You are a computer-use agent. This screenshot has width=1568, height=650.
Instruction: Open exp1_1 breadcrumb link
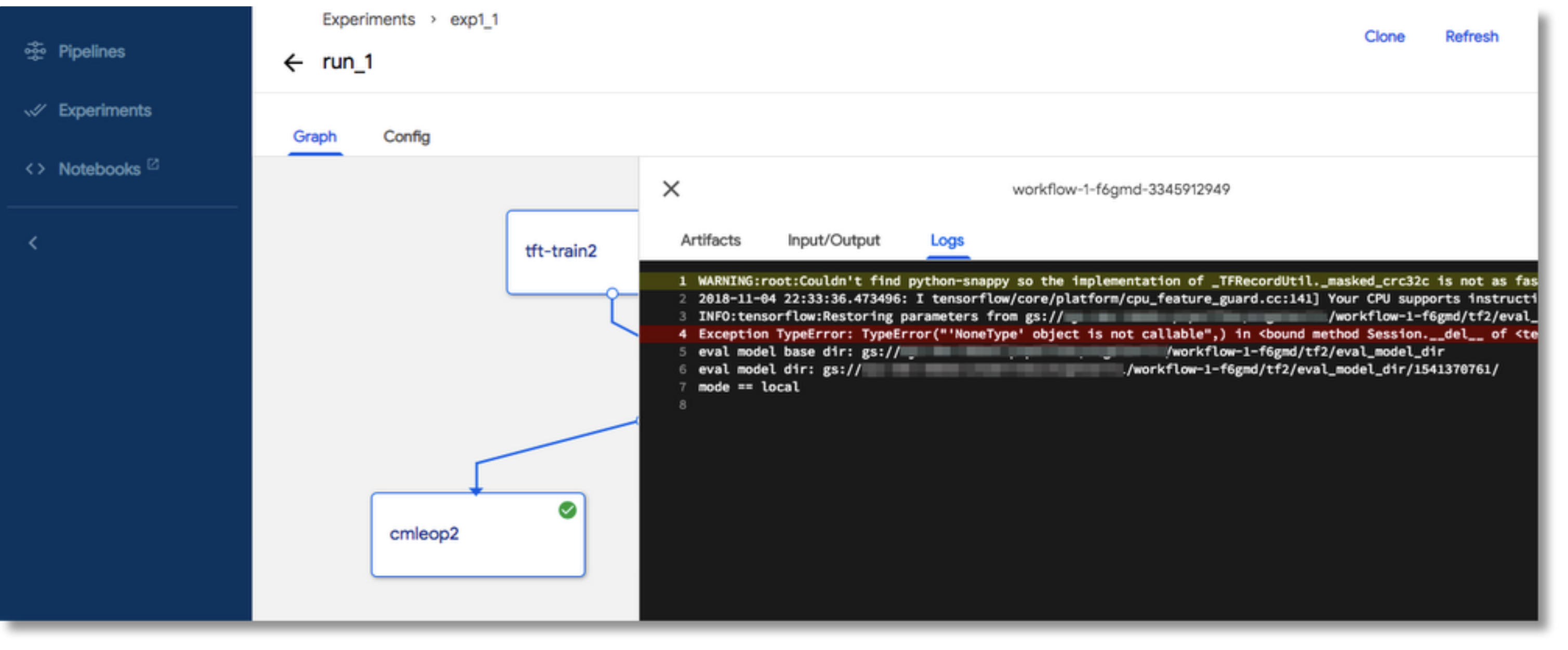coord(474,19)
